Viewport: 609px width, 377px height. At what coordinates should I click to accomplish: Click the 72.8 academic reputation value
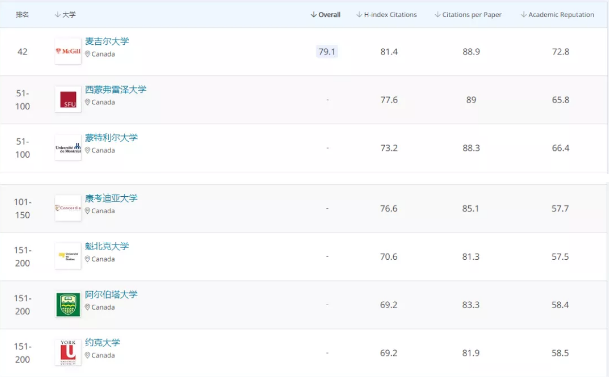[560, 52]
